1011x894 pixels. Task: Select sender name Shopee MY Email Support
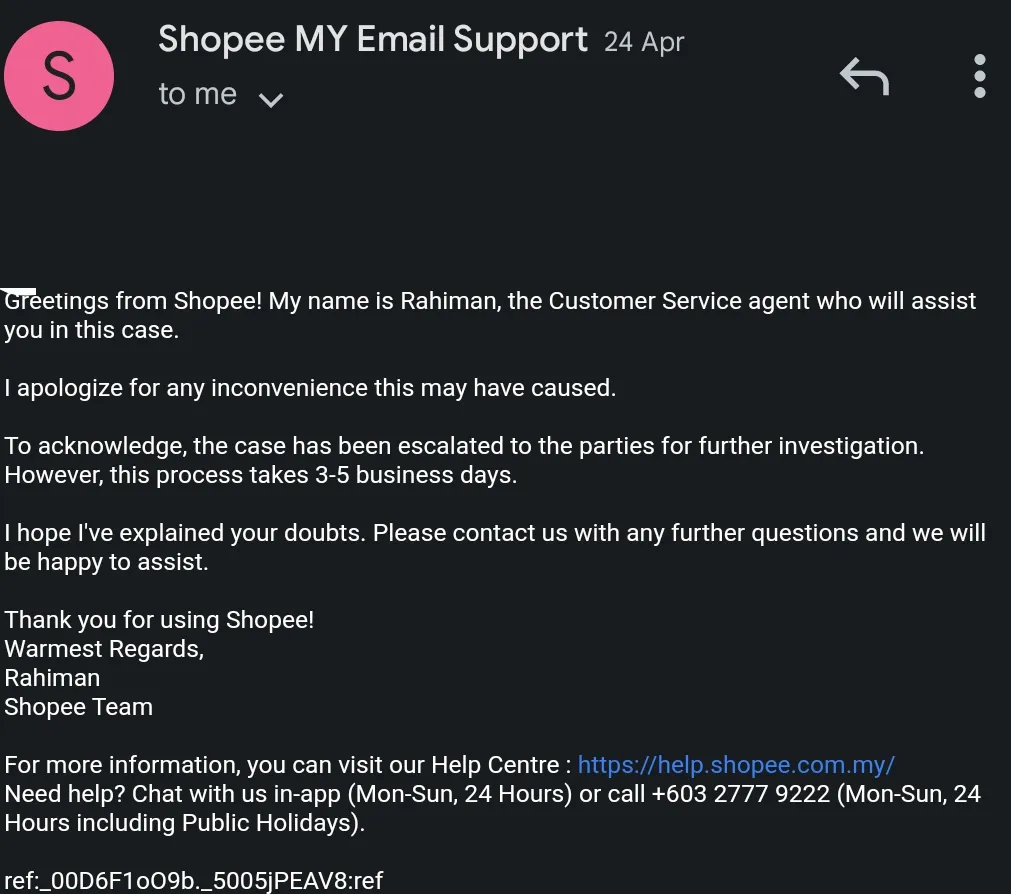373,39
